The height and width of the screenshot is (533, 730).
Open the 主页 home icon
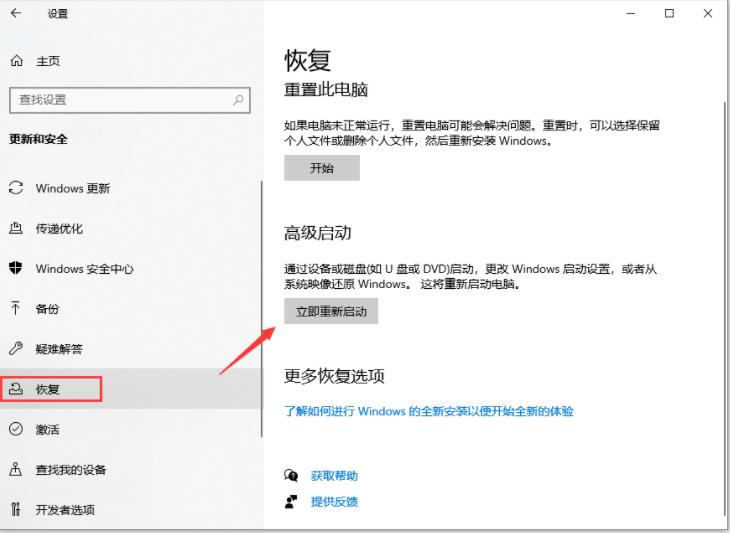(x=17, y=61)
